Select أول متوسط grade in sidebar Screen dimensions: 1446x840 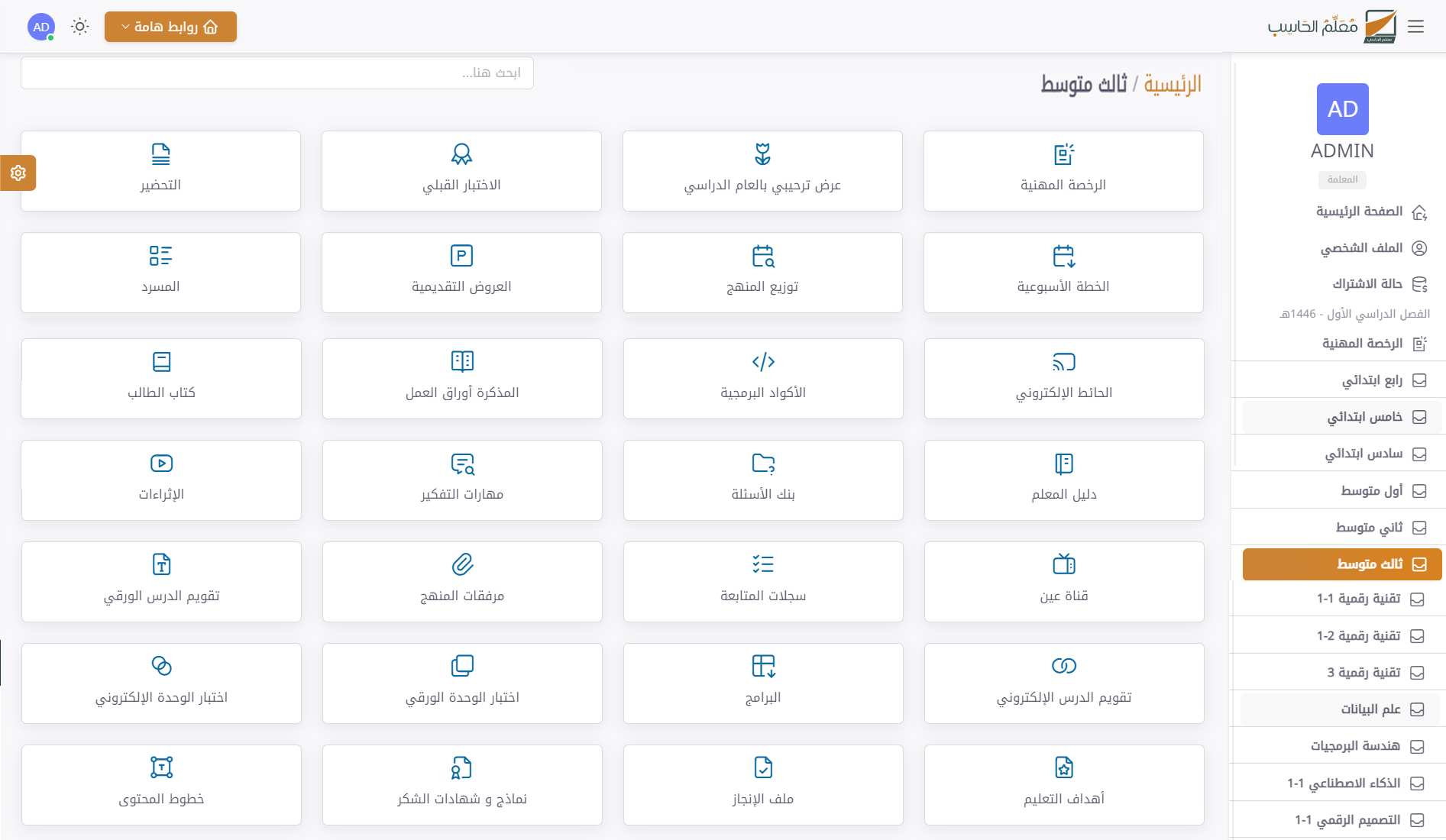tap(1341, 490)
